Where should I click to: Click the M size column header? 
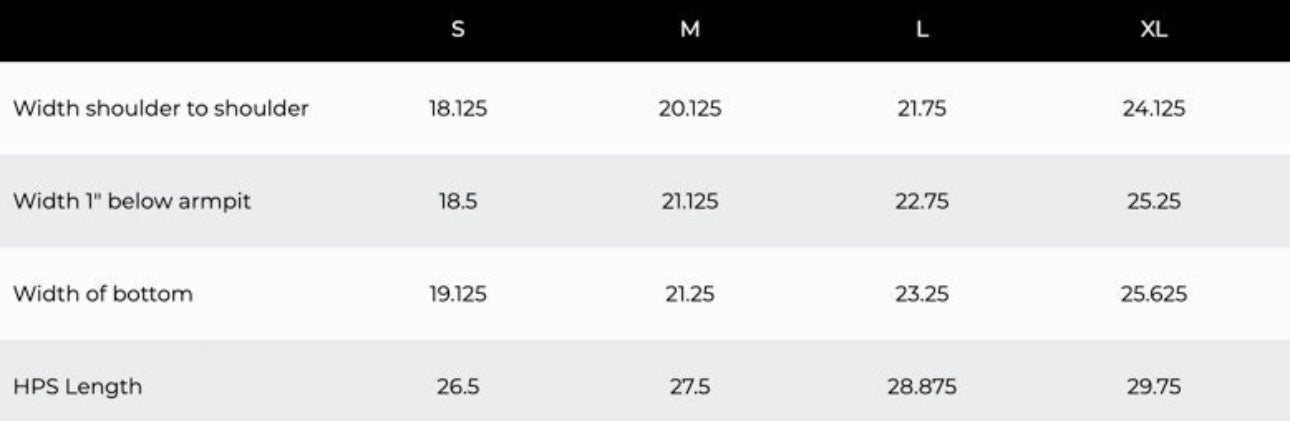click(x=690, y=30)
